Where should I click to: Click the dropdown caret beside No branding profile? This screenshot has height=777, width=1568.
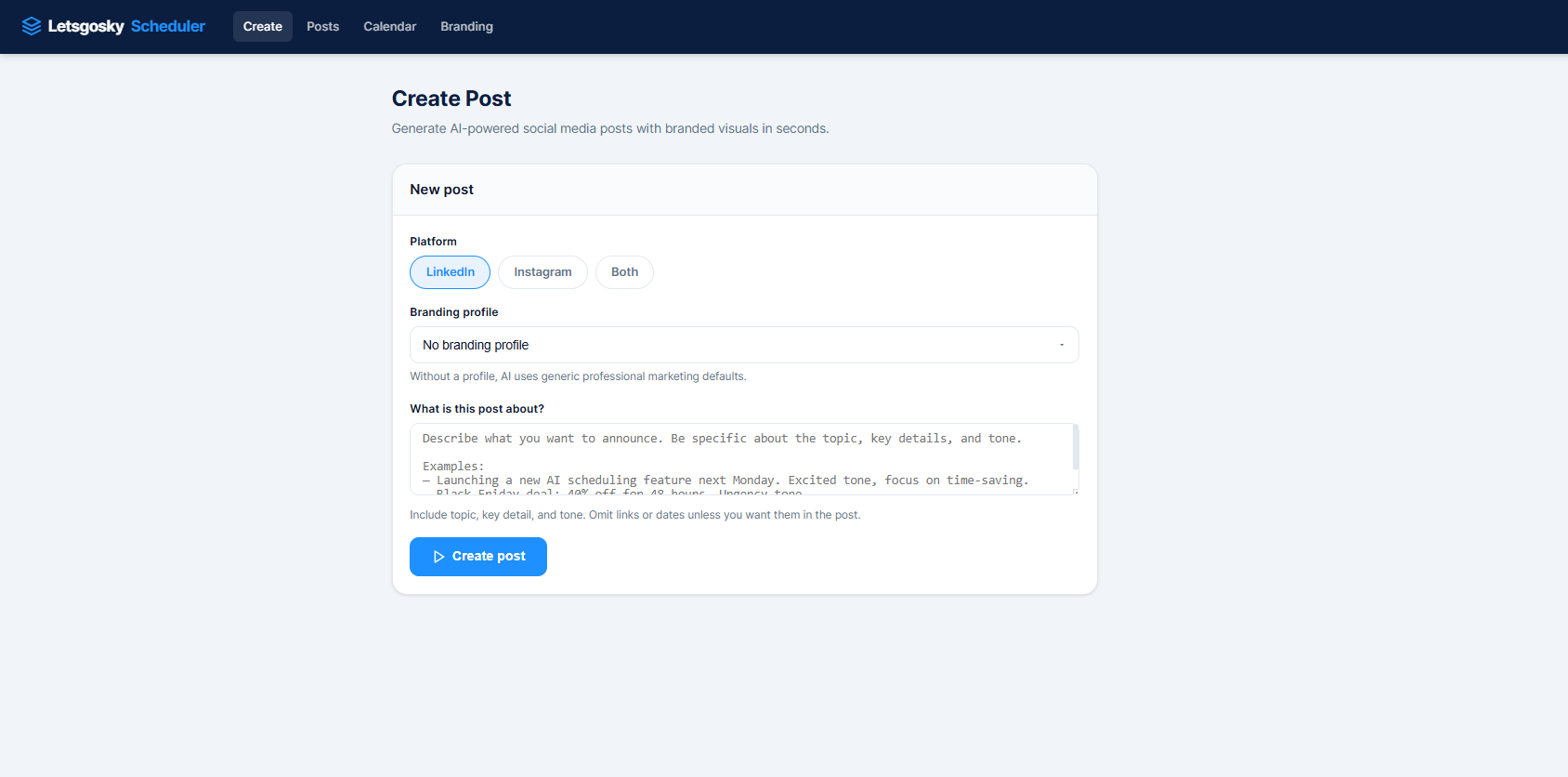(1062, 345)
